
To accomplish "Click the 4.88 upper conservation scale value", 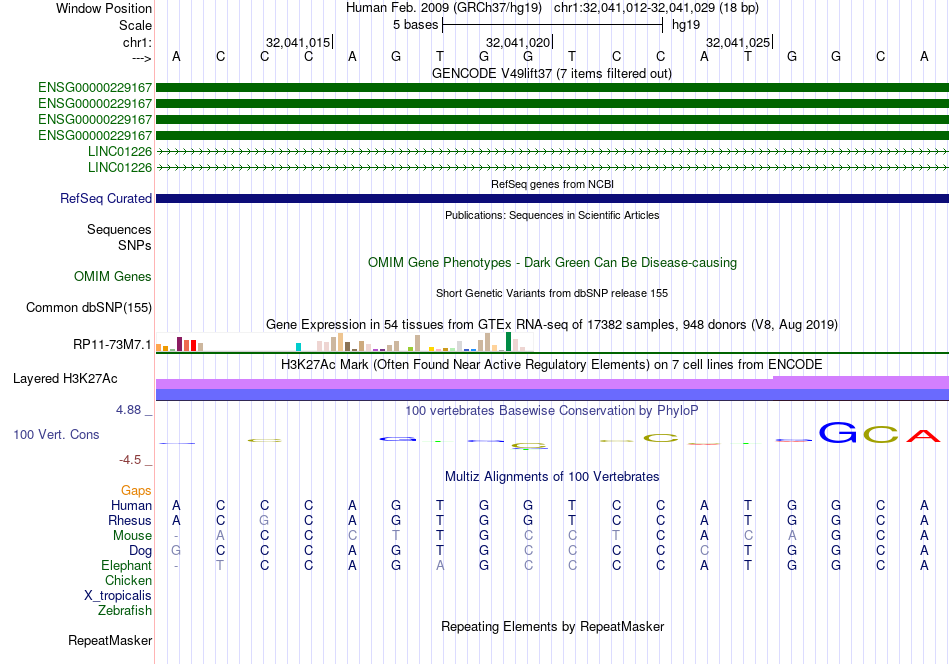I will click(128, 410).
